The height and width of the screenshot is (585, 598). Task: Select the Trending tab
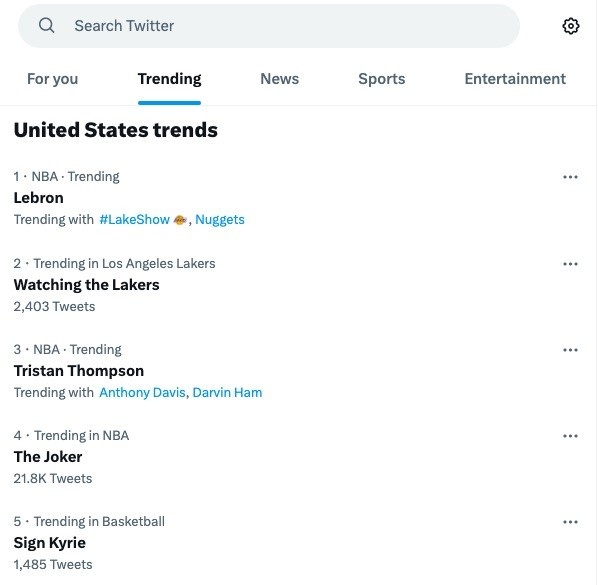click(169, 79)
